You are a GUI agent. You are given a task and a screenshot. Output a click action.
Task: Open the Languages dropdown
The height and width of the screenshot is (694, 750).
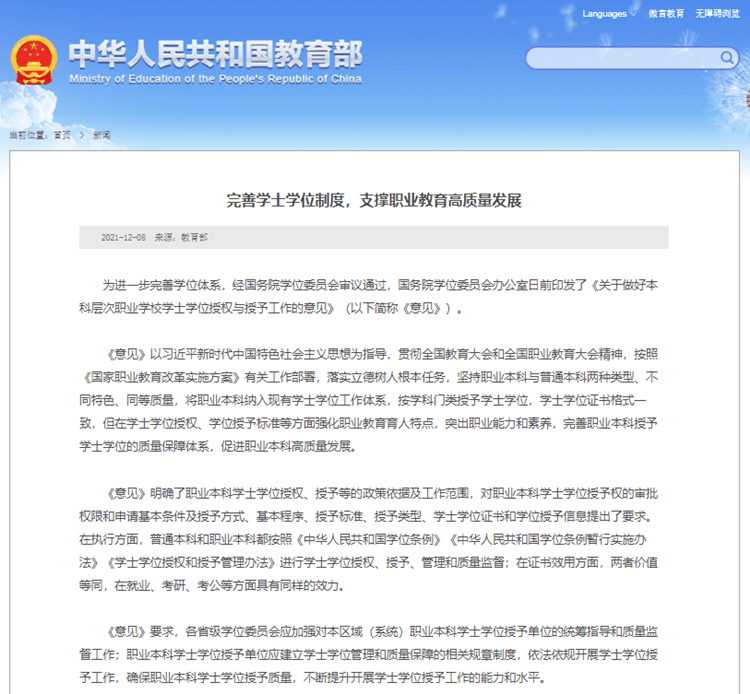(609, 14)
